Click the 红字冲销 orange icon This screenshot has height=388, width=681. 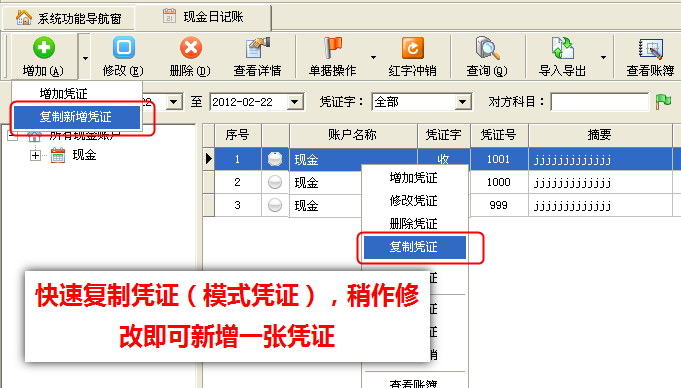pyautogui.click(x=413, y=48)
